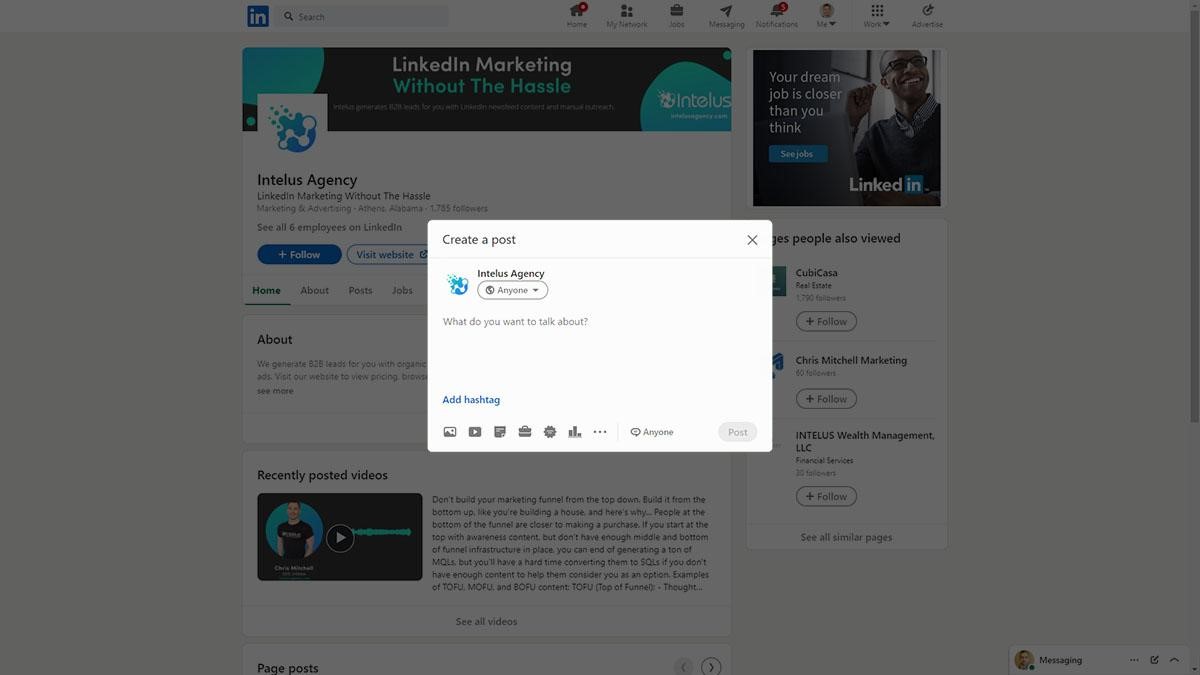Add a photo to the post
The width and height of the screenshot is (1200, 675).
click(449, 431)
